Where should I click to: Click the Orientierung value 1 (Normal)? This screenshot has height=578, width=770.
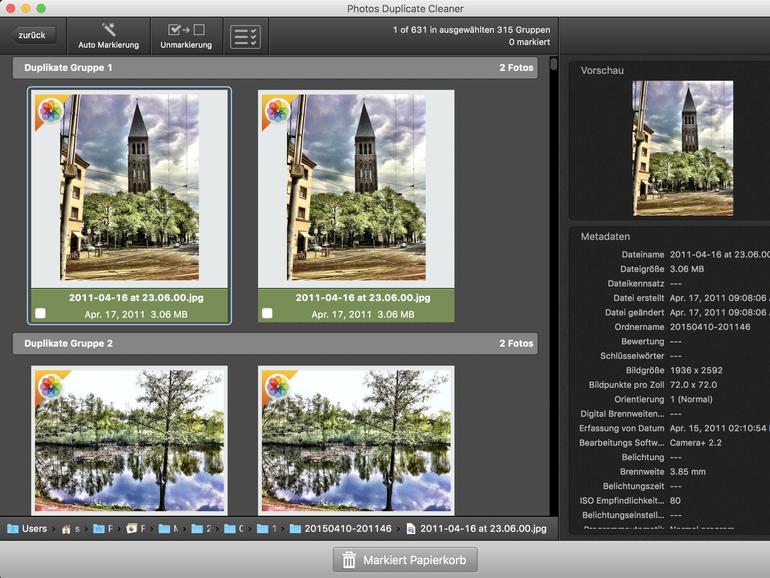coord(691,399)
